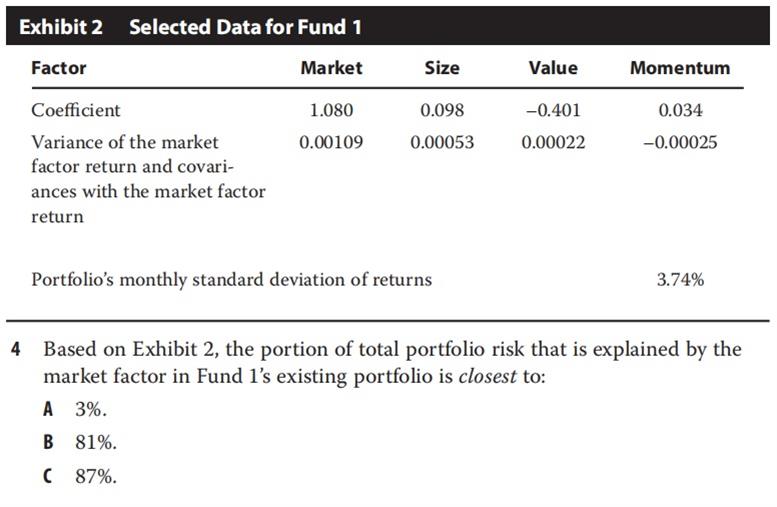Image resolution: width=777 pixels, height=507 pixels.
Task: Select the Momentum covariance −0.00025
Action: point(680,142)
